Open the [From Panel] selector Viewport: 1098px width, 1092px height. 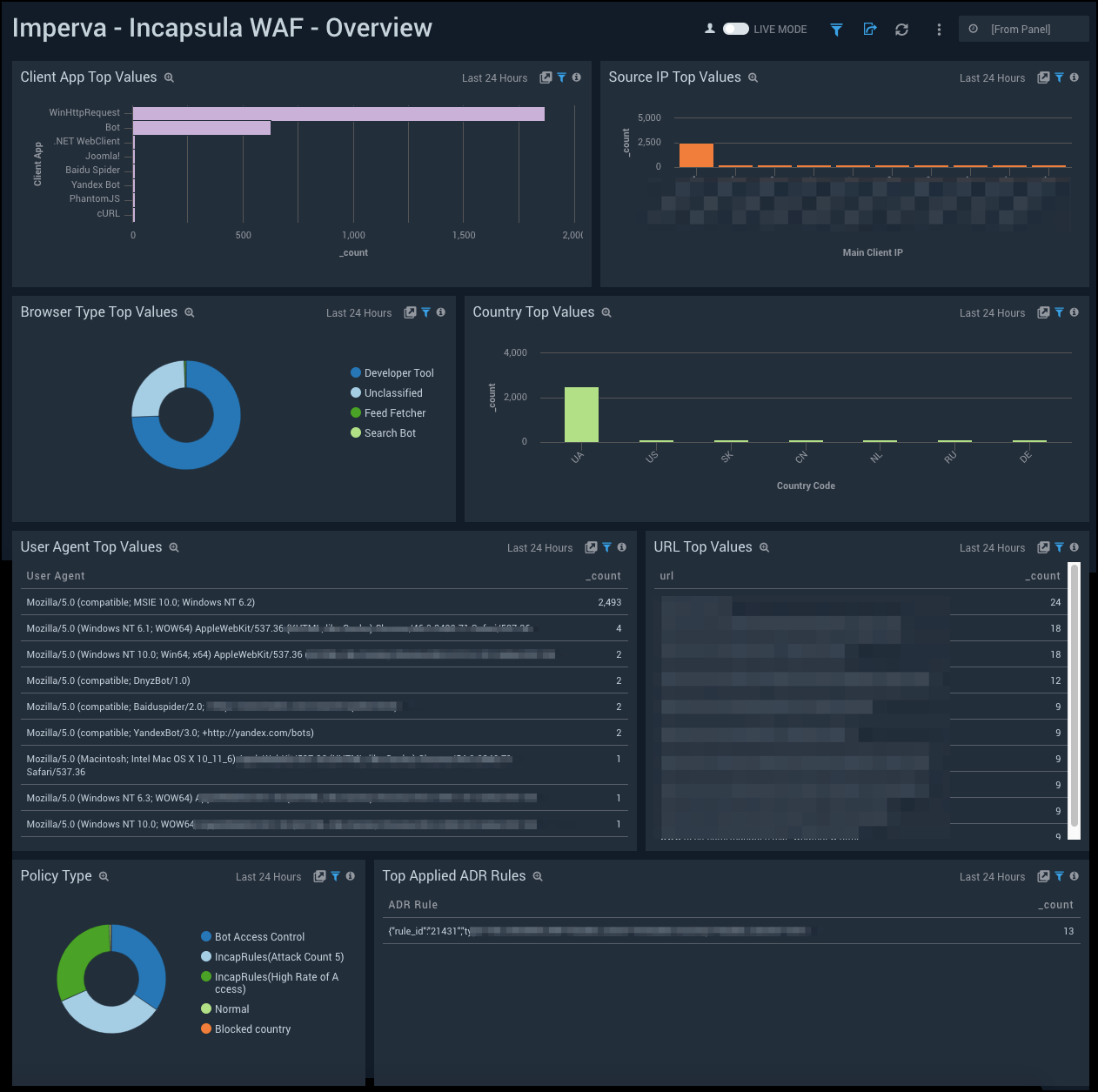(x=1024, y=29)
